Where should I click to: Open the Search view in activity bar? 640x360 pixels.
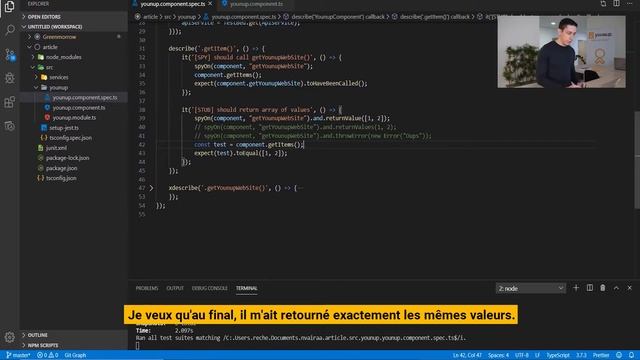(9, 30)
